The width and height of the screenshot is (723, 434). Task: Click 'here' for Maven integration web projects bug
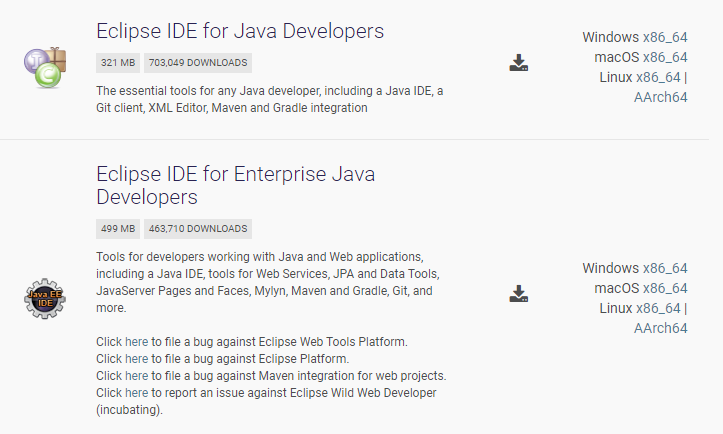136,376
